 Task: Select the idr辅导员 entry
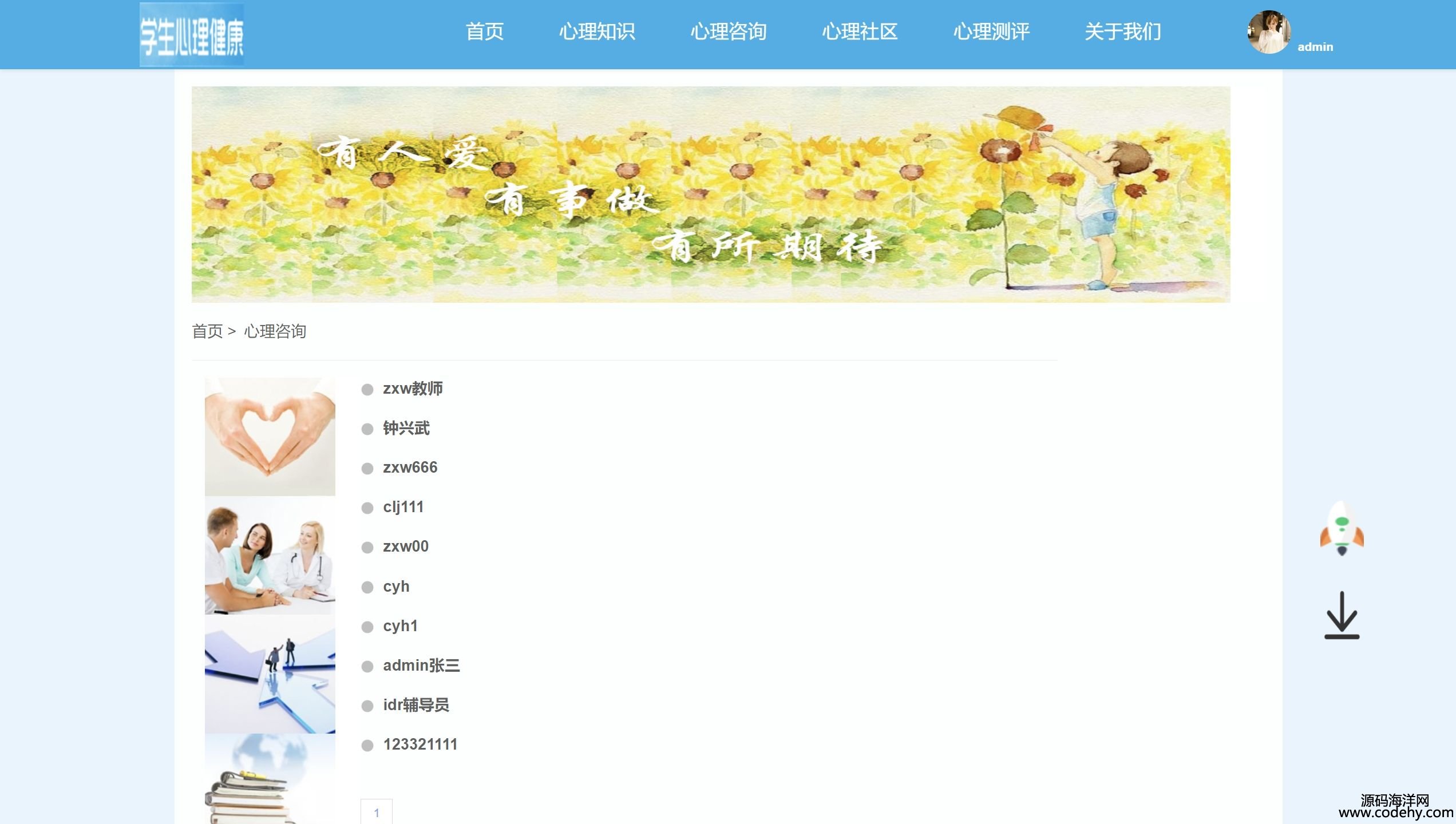(x=416, y=705)
